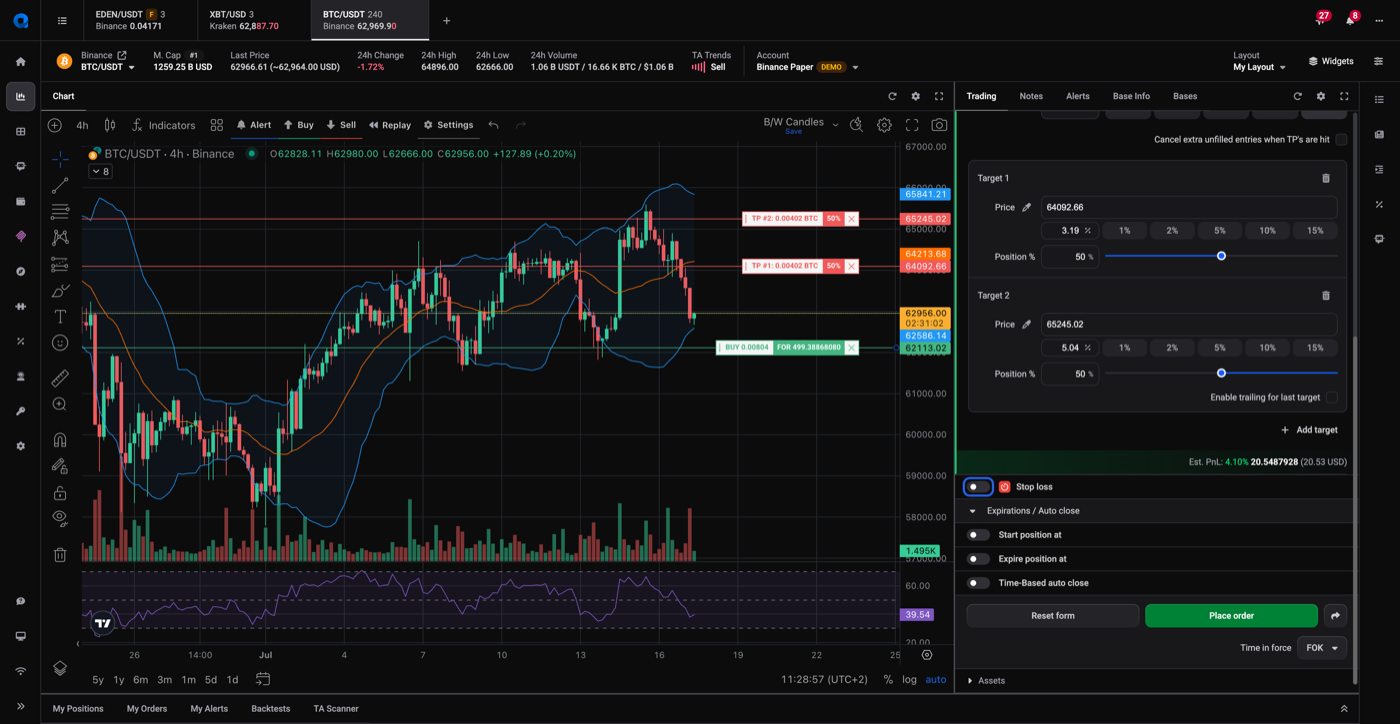Edit the Target 1 price pencil icon

1026,207
